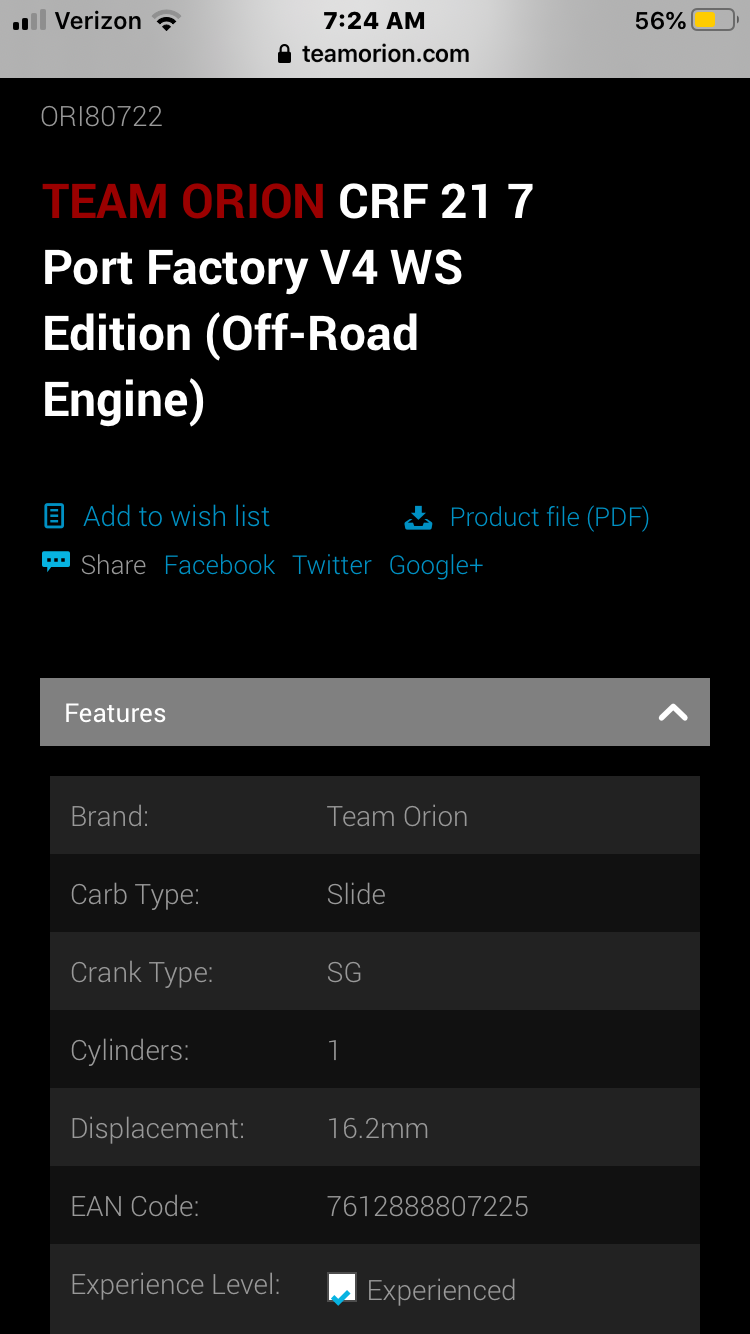This screenshot has width=750, height=1334.
Task: Select the EAN Code value 7612888807225
Action: click(427, 1206)
